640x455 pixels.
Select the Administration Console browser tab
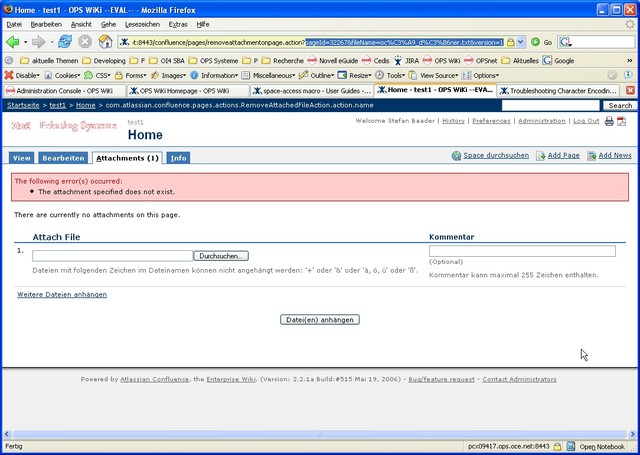62,90
